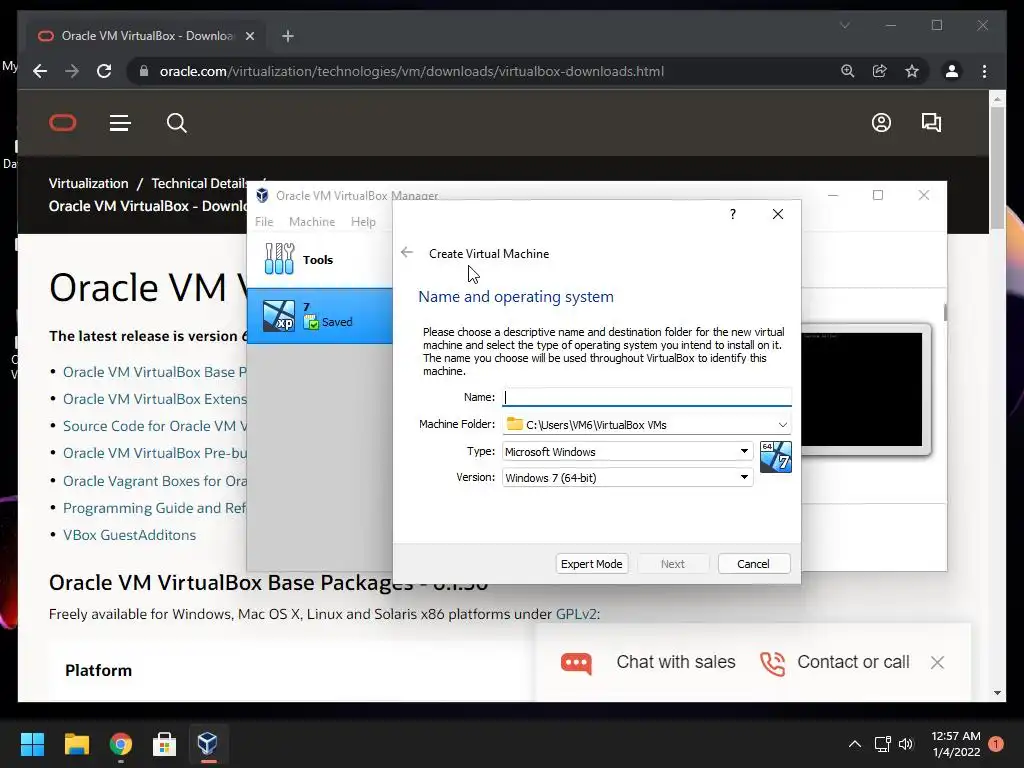Open a new browser tab
This screenshot has width=1024, height=768.
point(288,36)
